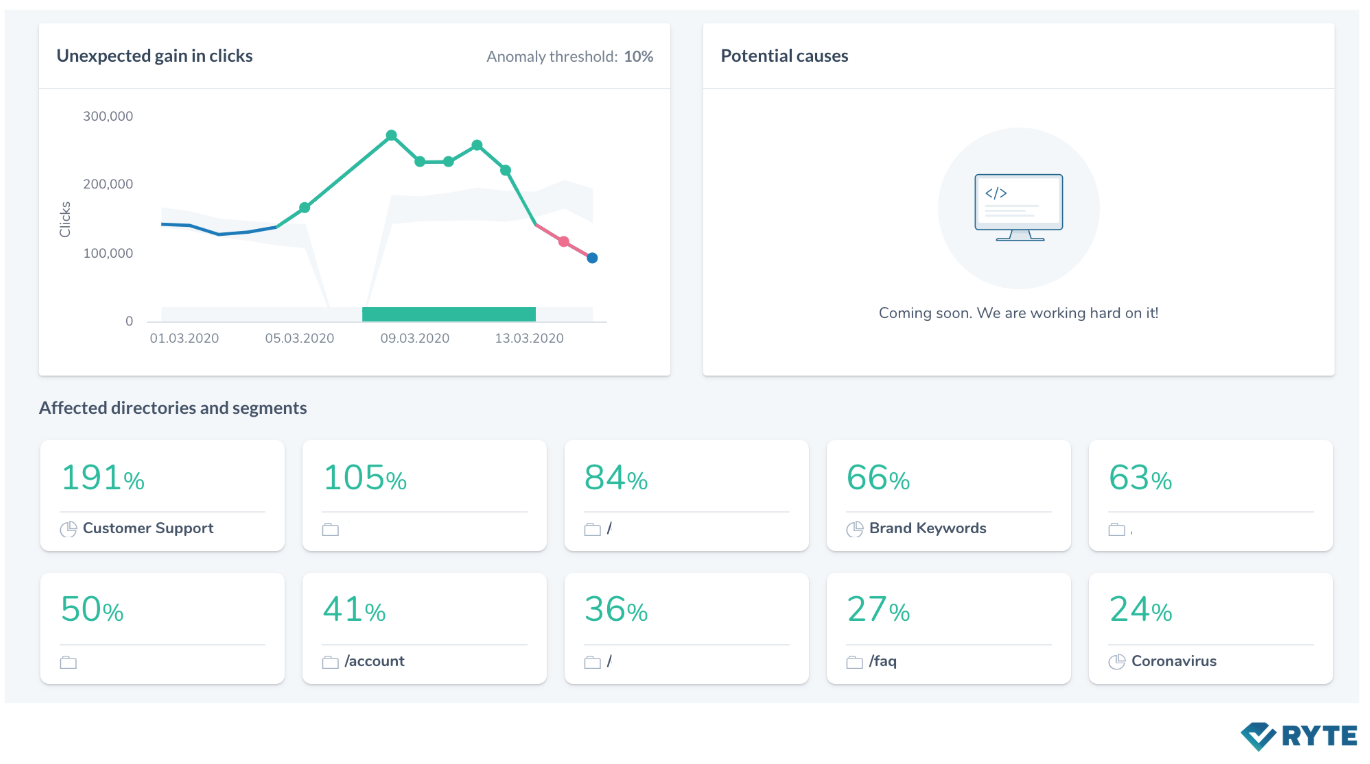Click the computer monitor code illustration
The image size is (1370, 764).
coord(1019,208)
